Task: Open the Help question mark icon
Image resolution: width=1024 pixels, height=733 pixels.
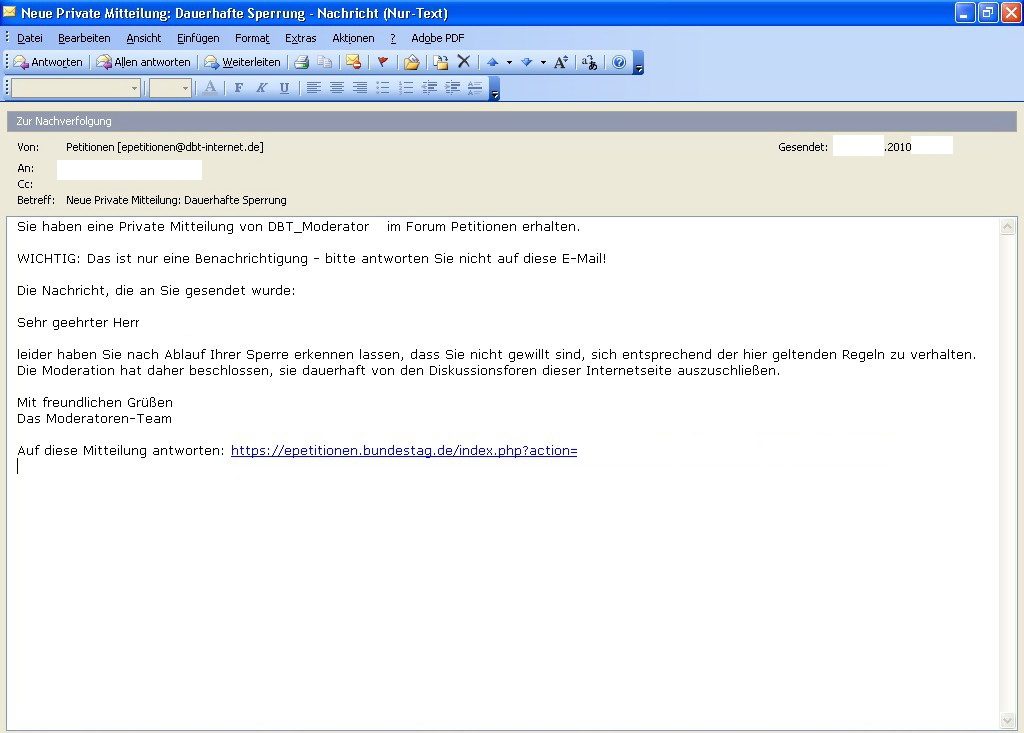Action: (619, 62)
